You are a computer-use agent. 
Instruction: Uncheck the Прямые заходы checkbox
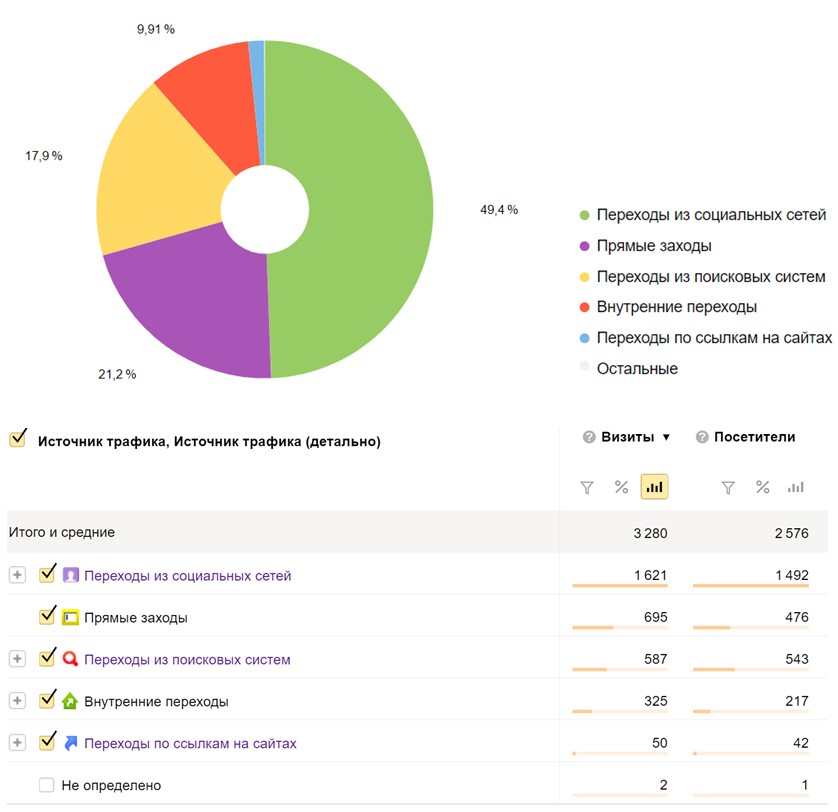point(47,617)
